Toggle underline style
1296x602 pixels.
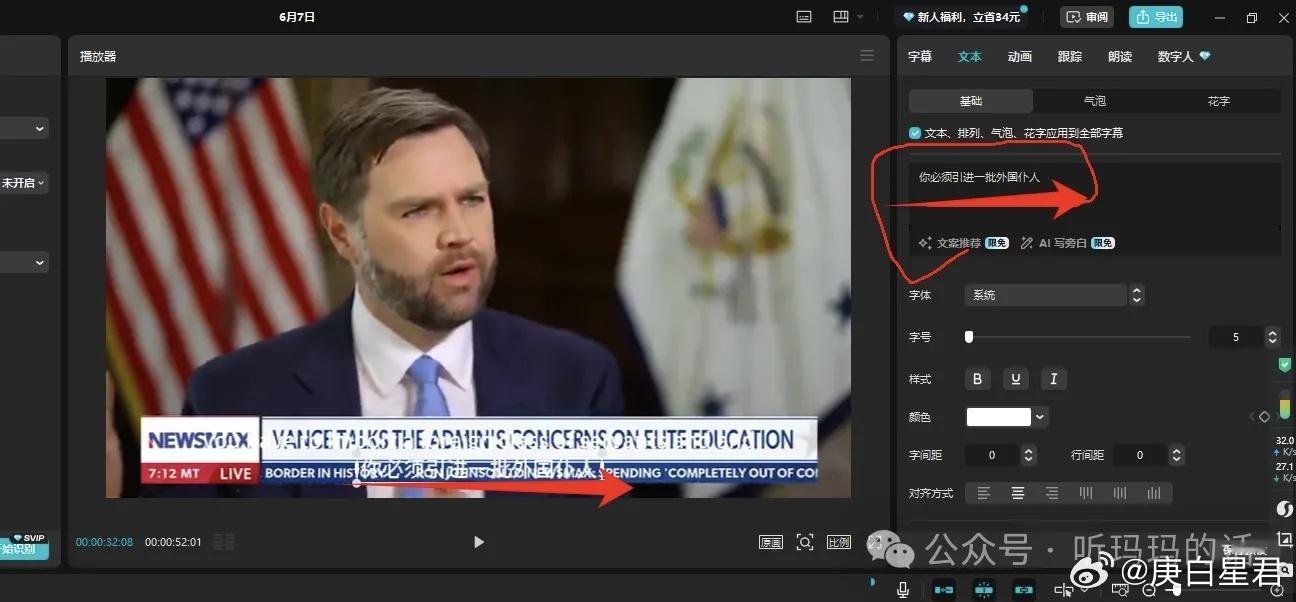pyautogui.click(x=1016, y=379)
